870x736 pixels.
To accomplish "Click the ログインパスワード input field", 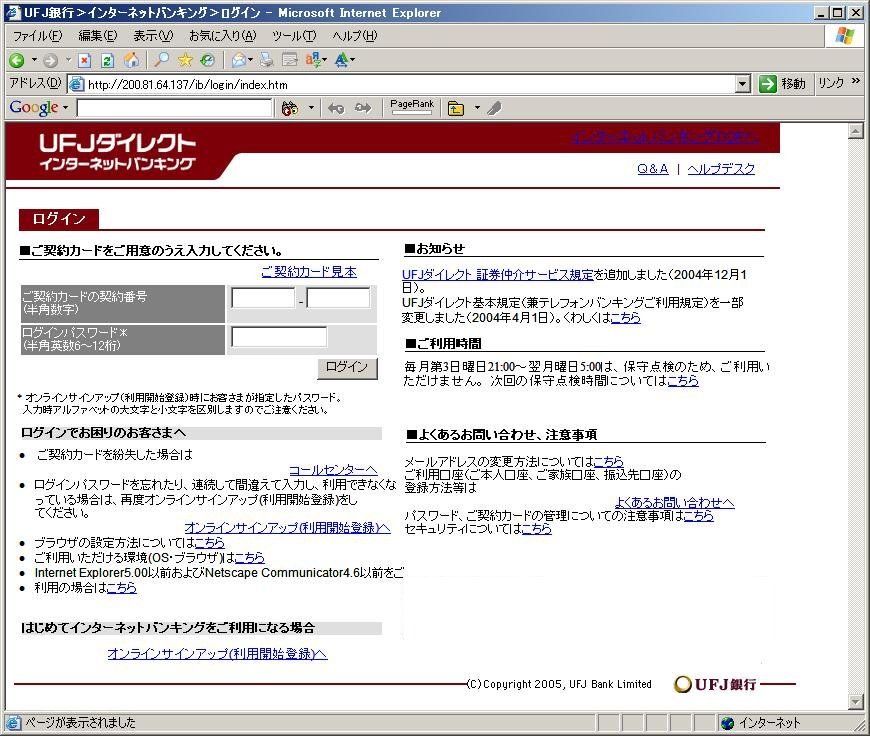I will (x=279, y=337).
